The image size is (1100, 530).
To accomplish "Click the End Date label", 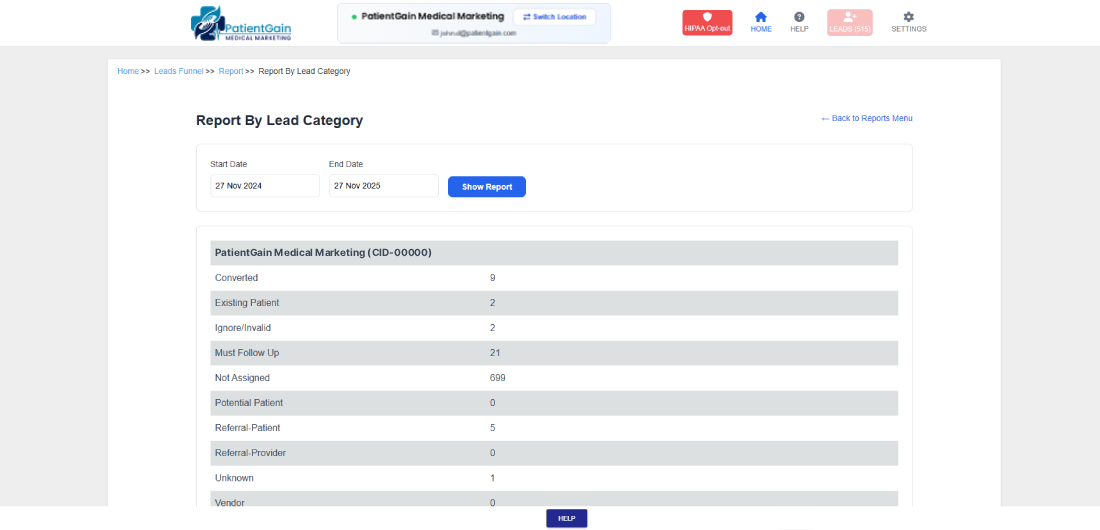I will coord(346,164).
